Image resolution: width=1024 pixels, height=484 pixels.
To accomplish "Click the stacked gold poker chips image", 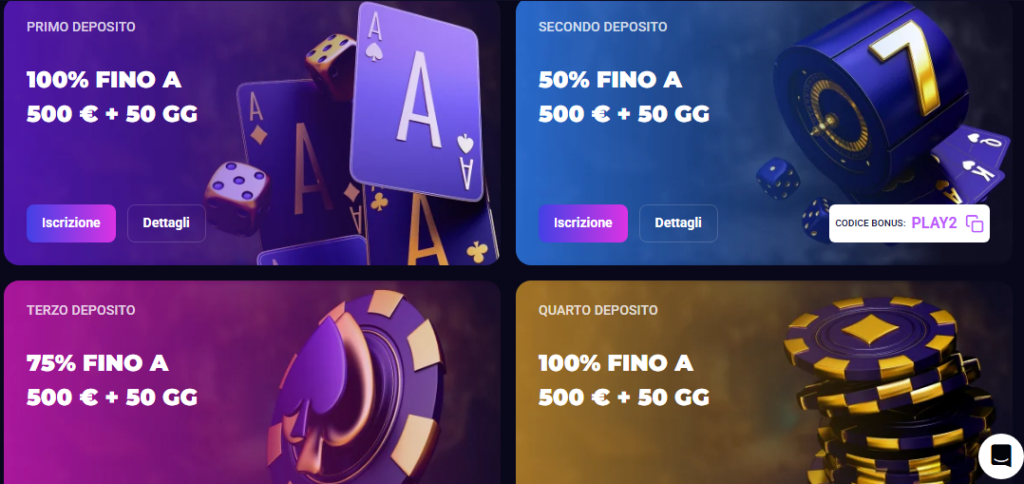I will [888, 391].
